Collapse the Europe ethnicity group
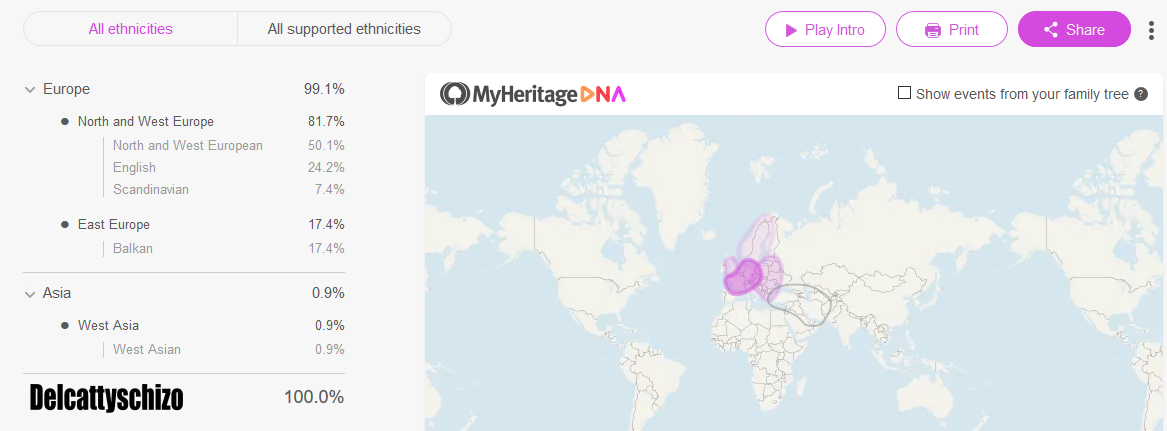The height and width of the screenshot is (431, 1167). coord(30,89)
